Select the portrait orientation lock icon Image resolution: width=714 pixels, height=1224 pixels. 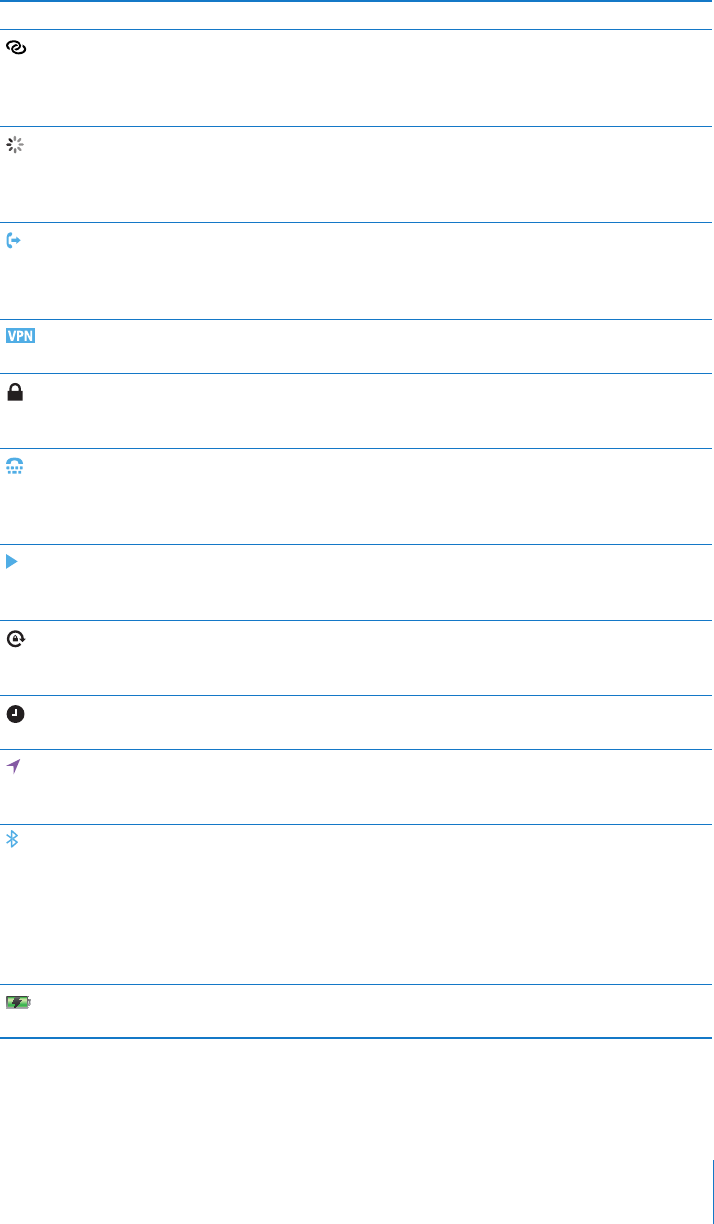15,639
